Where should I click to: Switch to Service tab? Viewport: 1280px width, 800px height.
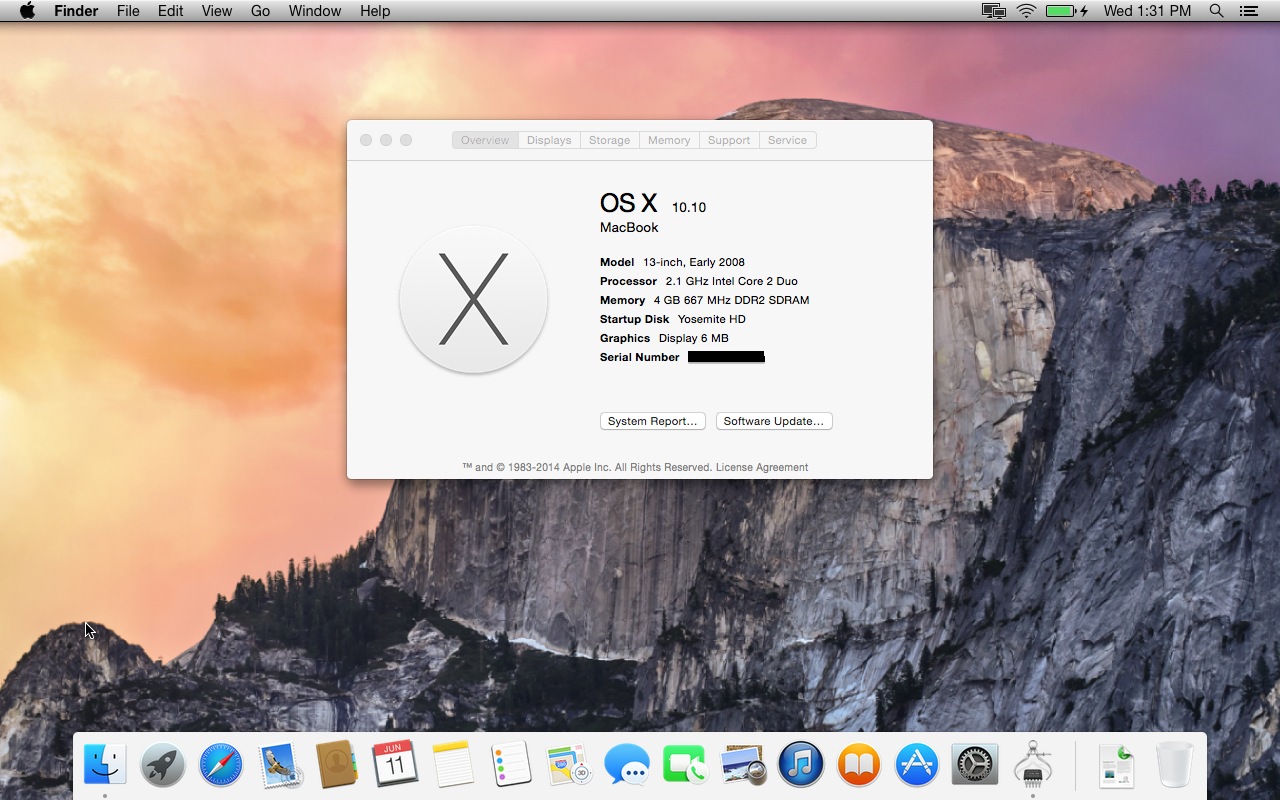787,140
